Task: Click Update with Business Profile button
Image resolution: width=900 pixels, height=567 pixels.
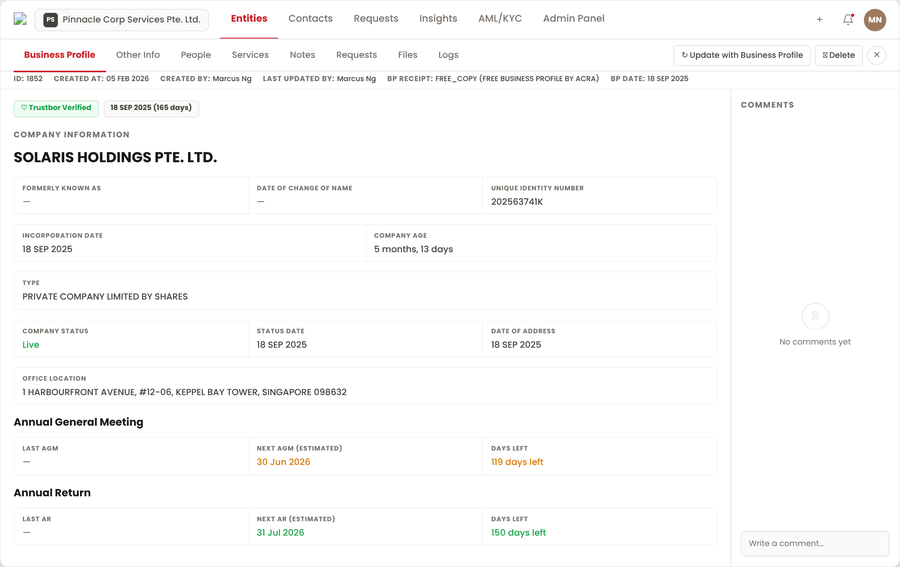Action: 742,55
